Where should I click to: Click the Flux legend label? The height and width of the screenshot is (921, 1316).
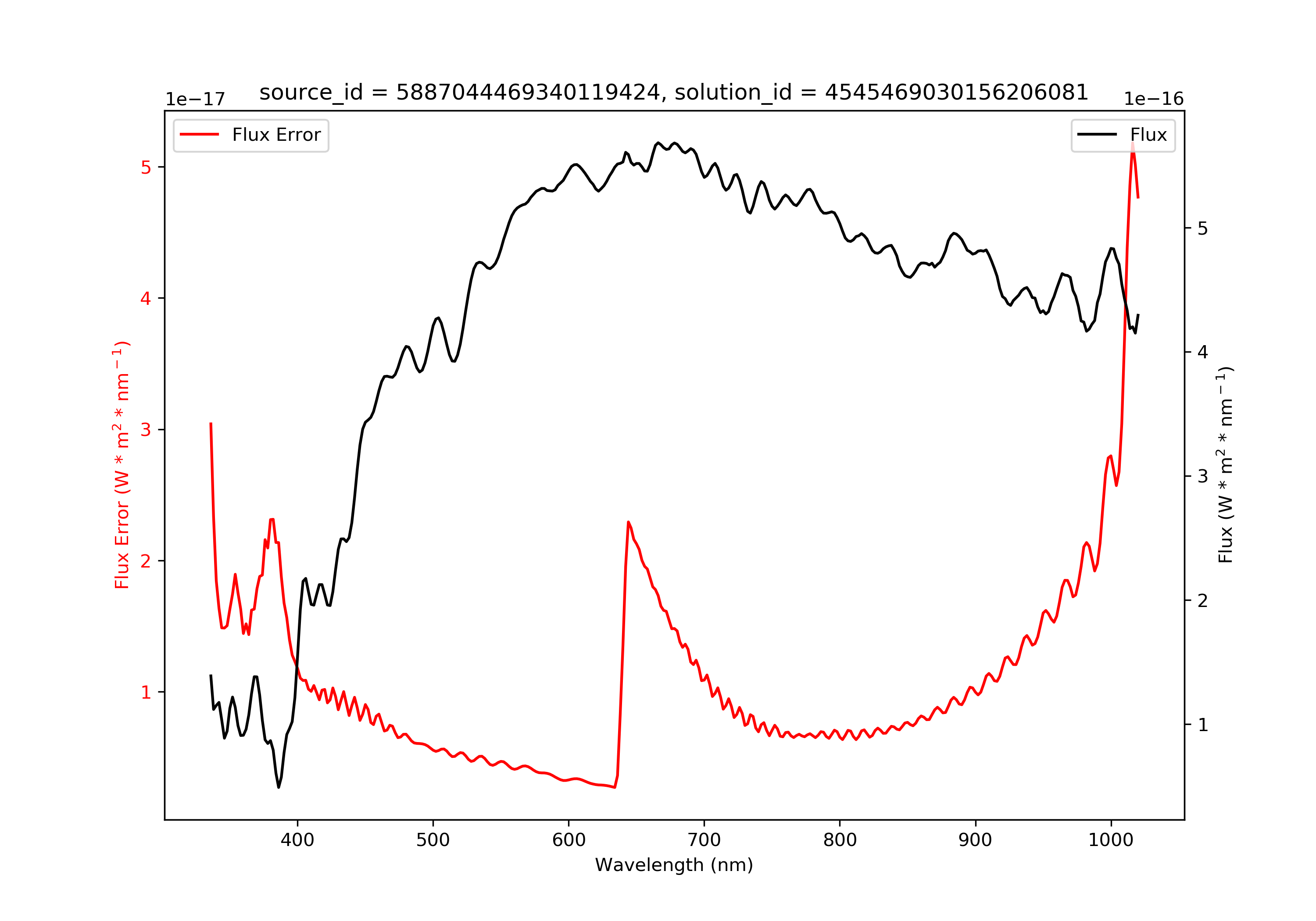point(1148,135)
